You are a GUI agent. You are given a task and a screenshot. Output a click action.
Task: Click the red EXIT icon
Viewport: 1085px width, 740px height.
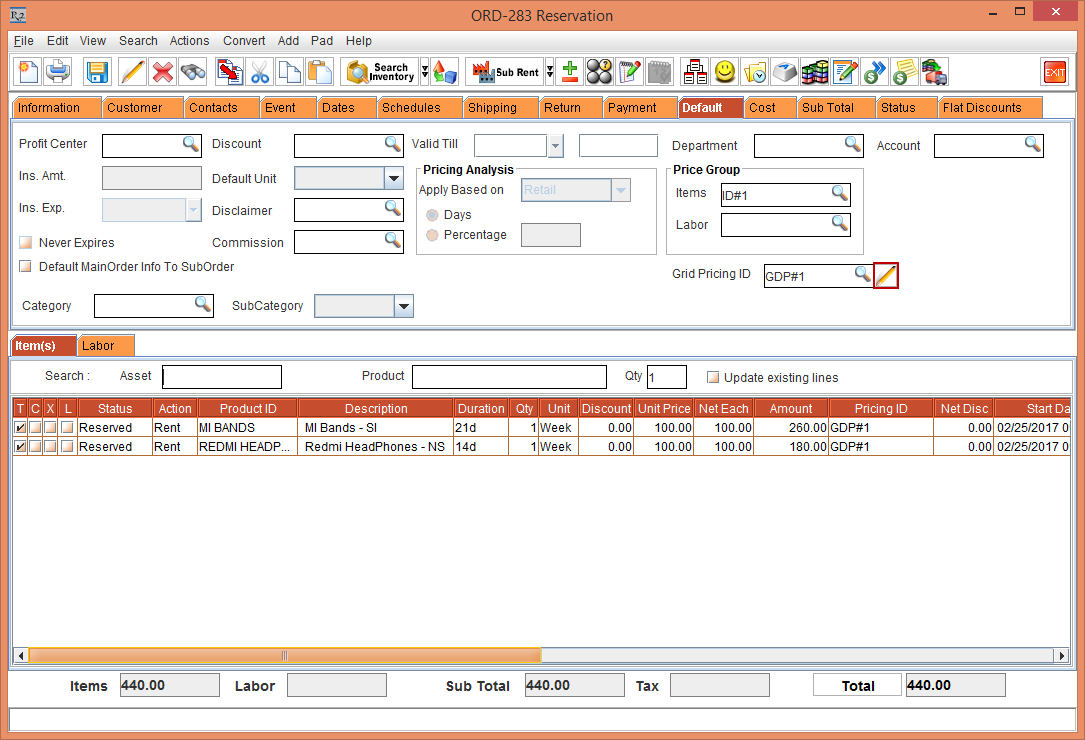(1054, 72)
